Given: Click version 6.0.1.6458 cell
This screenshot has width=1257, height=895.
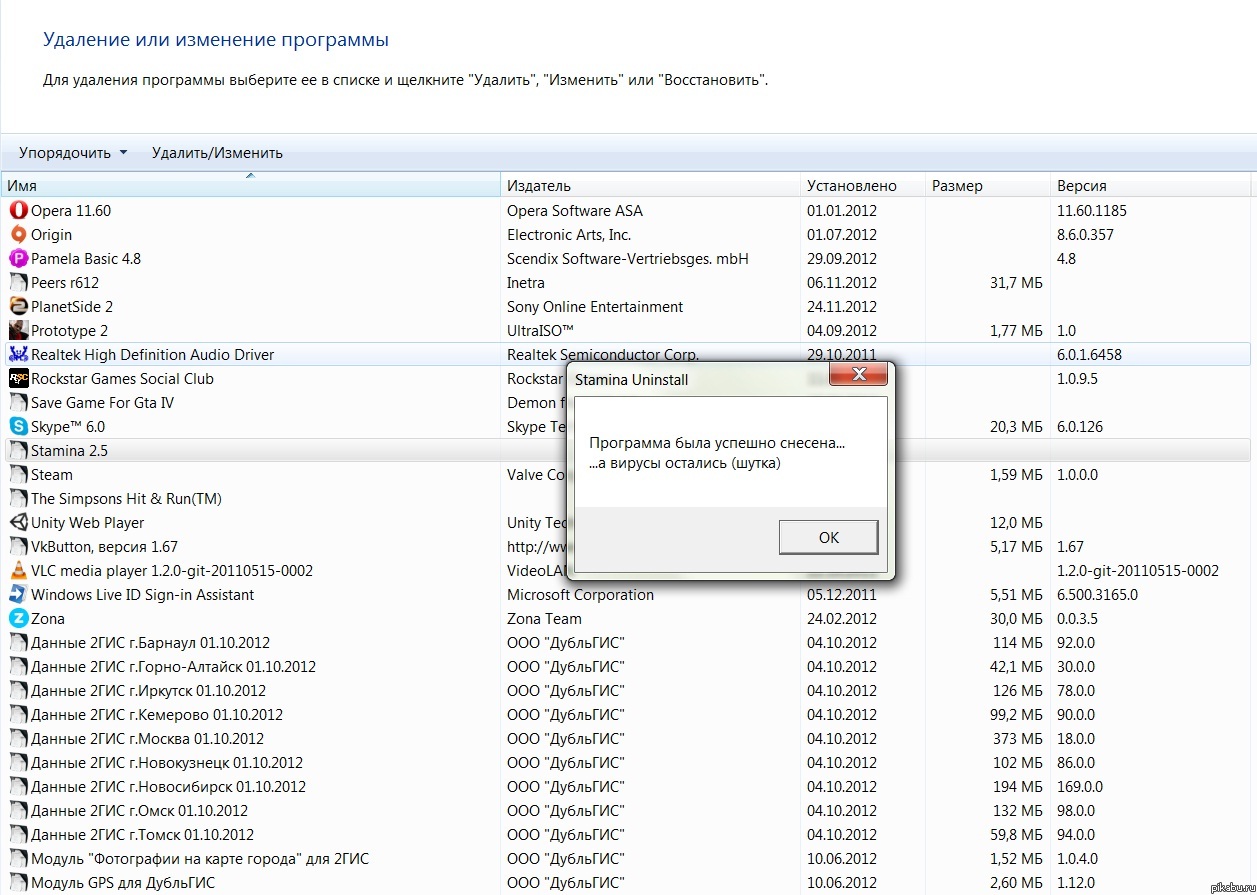Looking at the screenshot, I should pyautogui.click(x=1089, y=354).
